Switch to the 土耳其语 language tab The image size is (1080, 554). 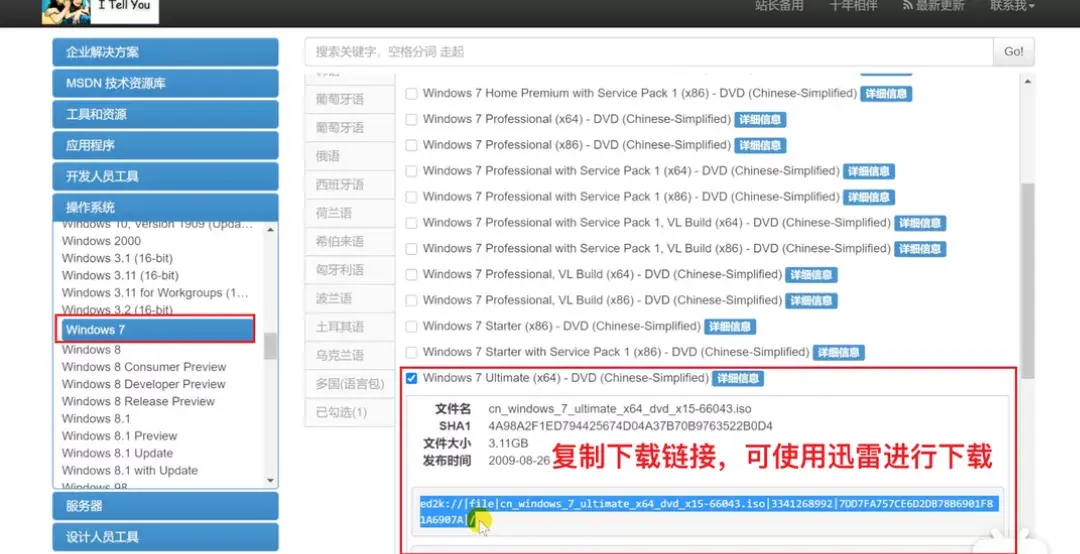point(349,327)
